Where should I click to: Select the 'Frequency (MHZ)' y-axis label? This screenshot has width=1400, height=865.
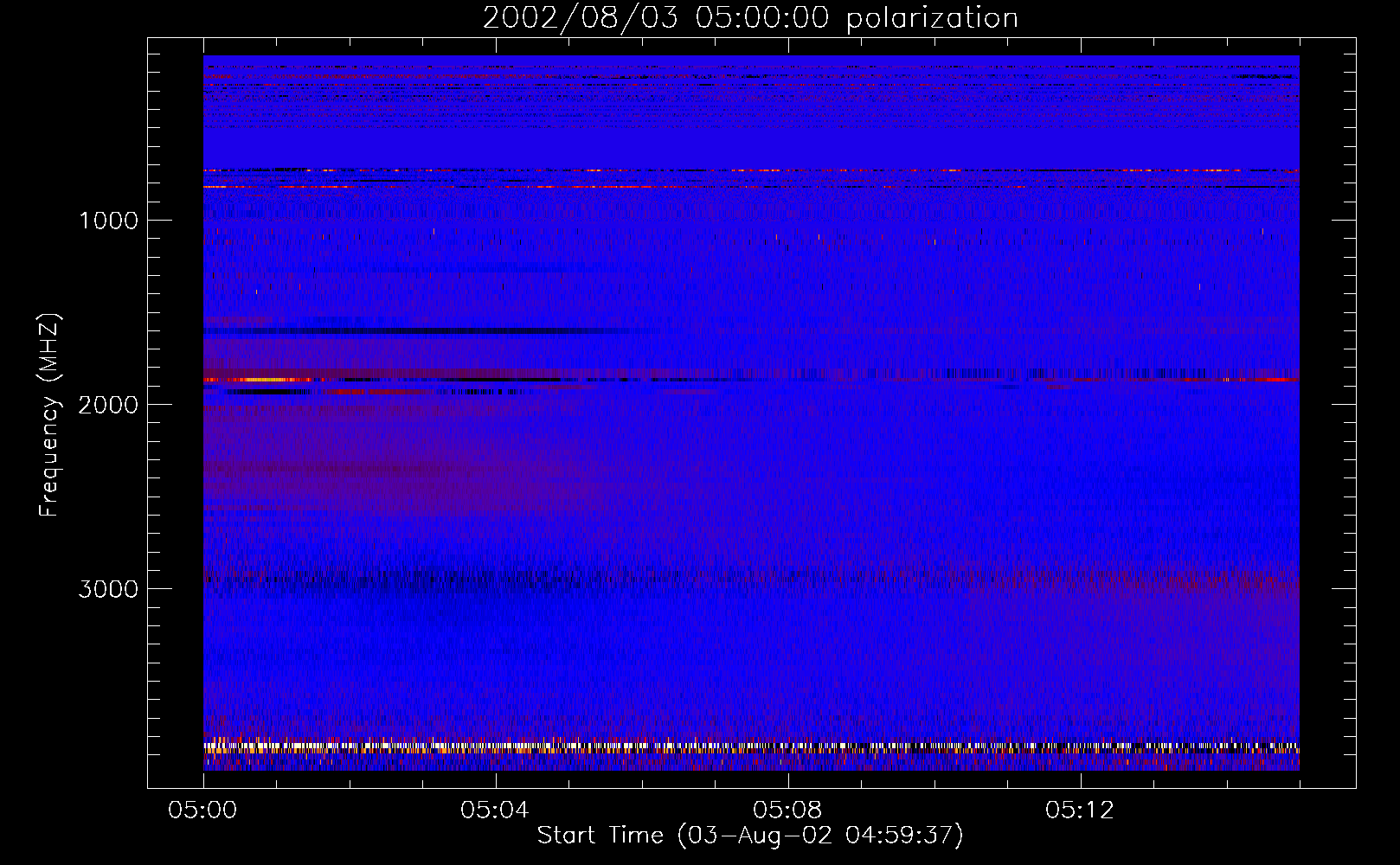pyautogui.click(x=49, y=415)
